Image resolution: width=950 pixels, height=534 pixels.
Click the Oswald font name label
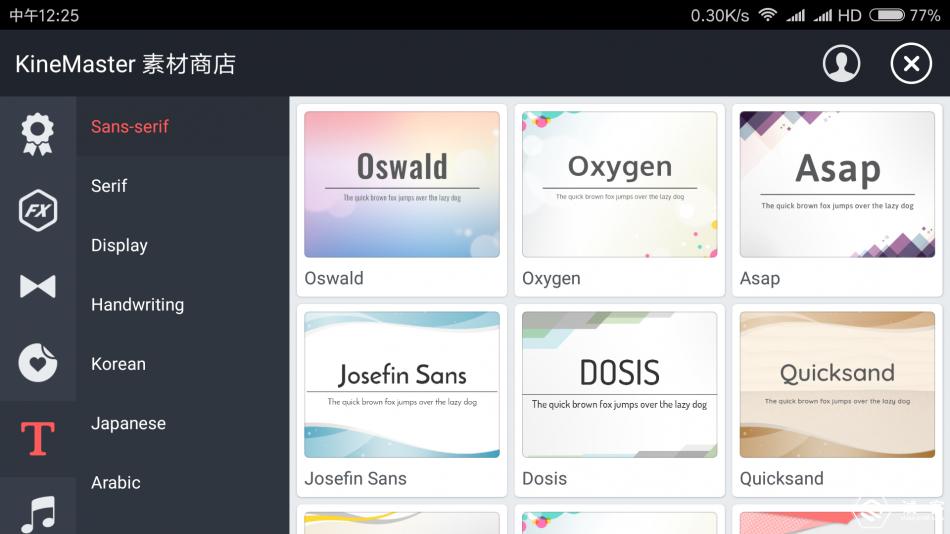pyautogui.click(x=334, y=278)
